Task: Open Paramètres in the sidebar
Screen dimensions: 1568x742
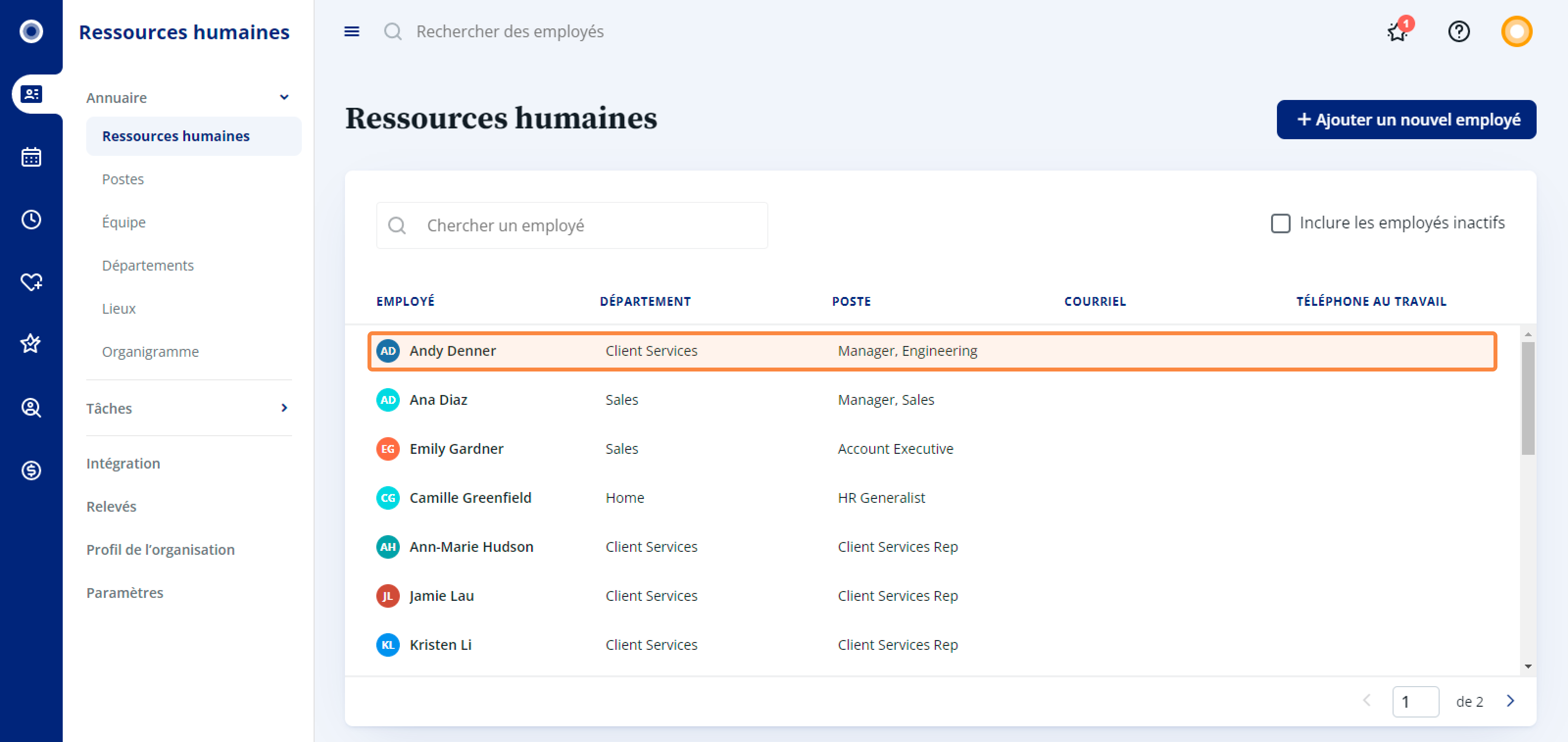Action: (x=125, y=593)
